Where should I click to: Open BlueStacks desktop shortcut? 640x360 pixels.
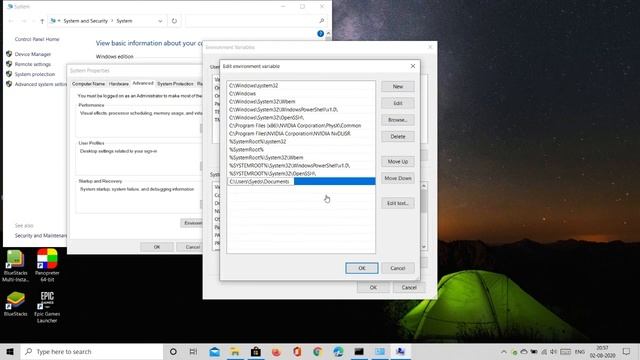tap(16, 304)
